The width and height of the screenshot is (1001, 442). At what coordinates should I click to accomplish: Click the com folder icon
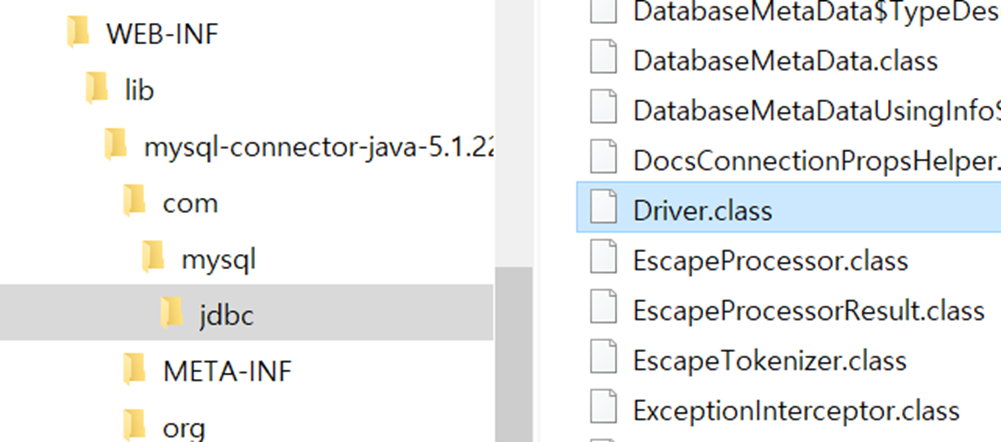pos(135,201)
